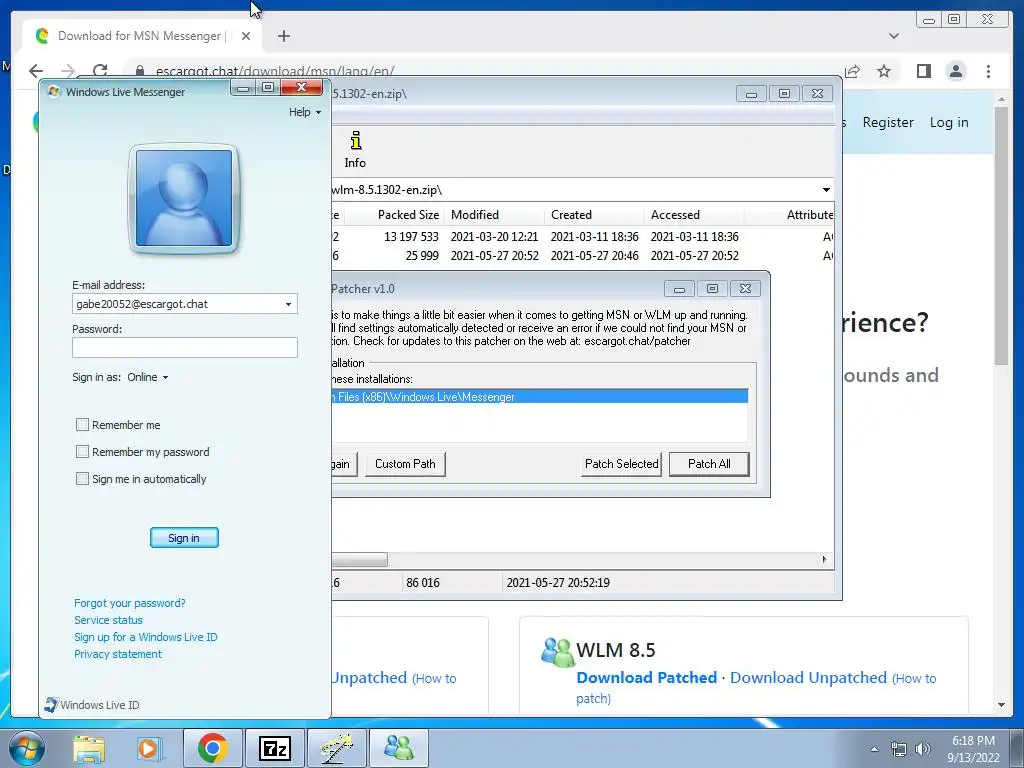Bookmark this page with star icon
This screenshot has height=768, width=1024.
pyautogui.click(x=884, y=71)
